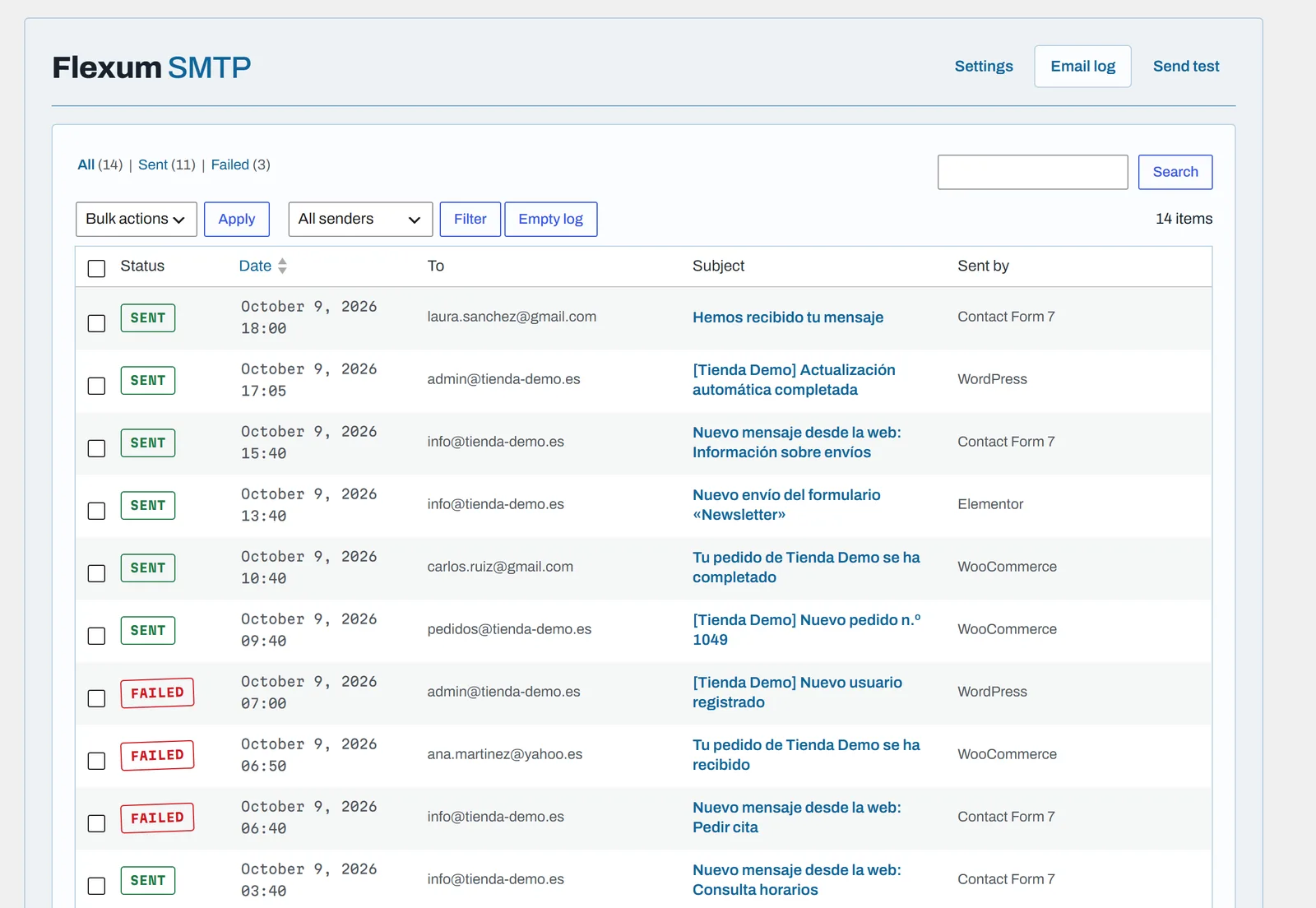The height and width of the screenshot is (908, 1316).
Task: Click the Flexum SMTP logo title
Action: [x=151, y=67]
